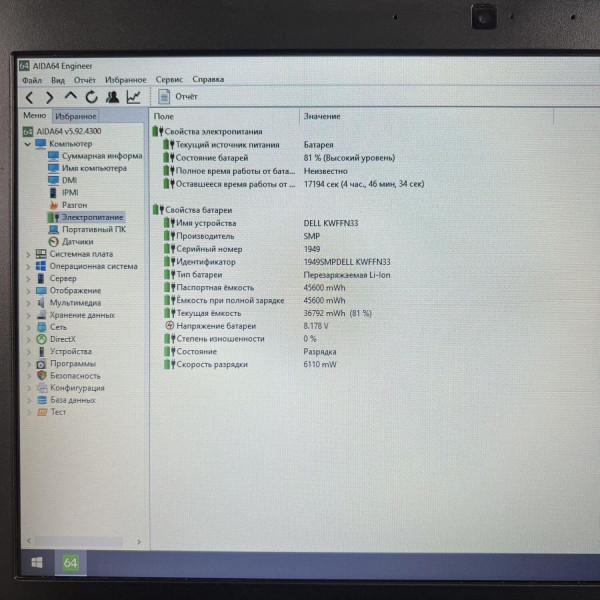Expand the Хранение данных node
This screenshot has height=600, width=600.
click(28, 316)
